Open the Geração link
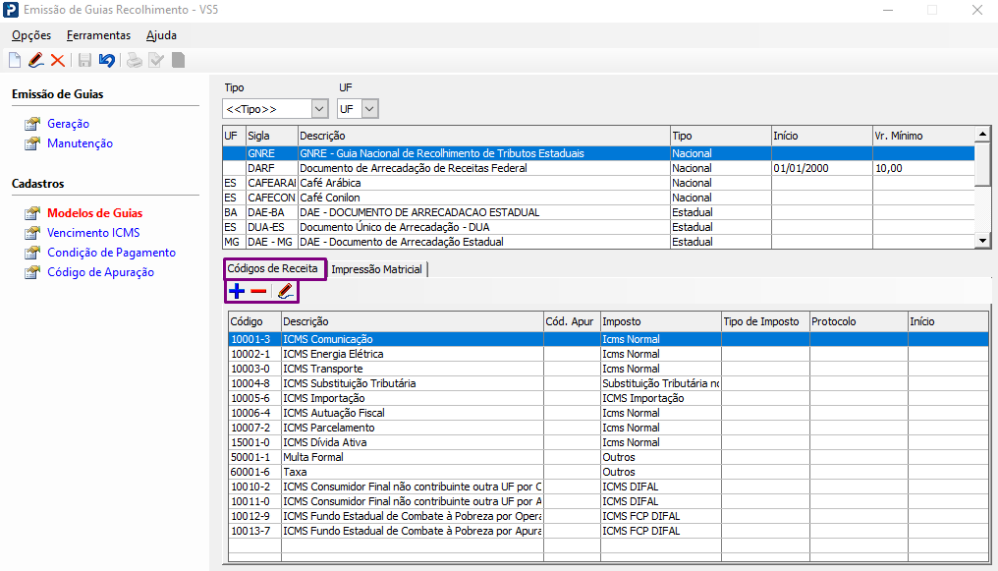 68,124
